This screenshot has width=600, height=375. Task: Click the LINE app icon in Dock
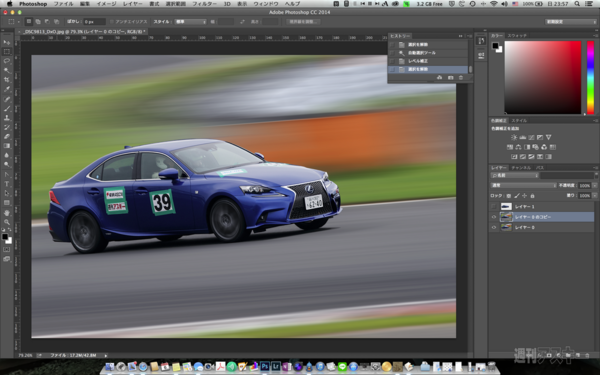point(342,367)
